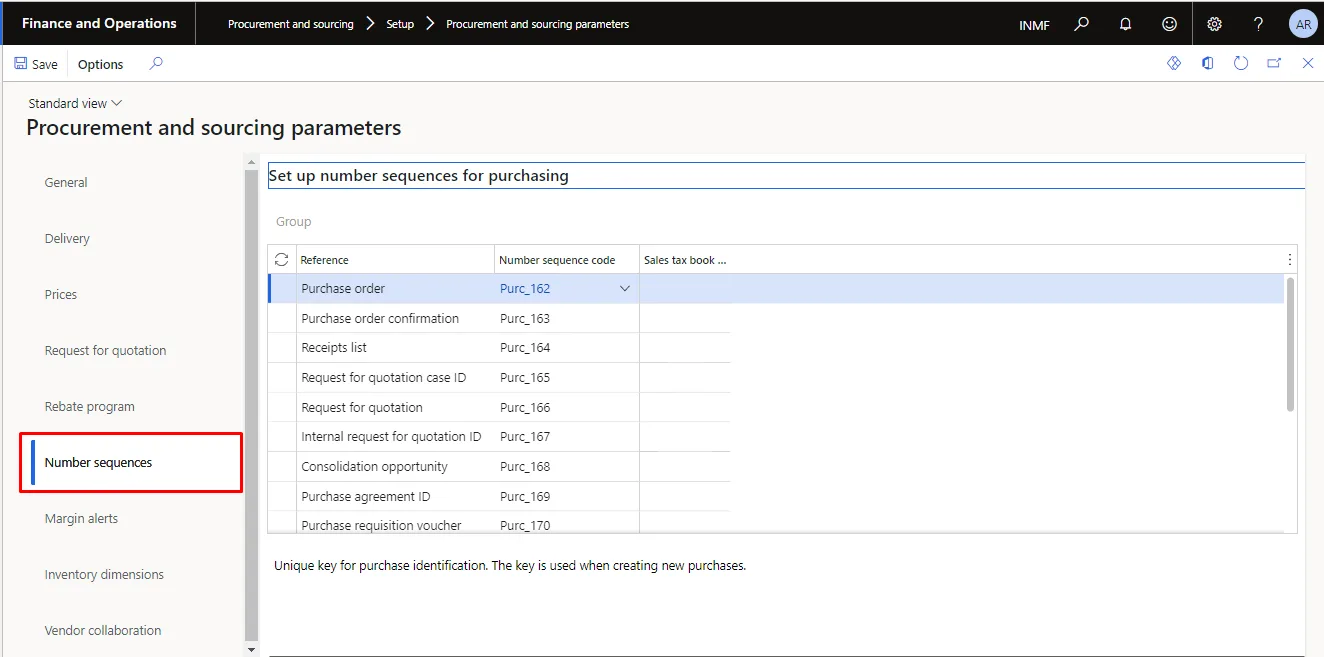Open the Purc_162 number sequence dropdown arrow

click(625, 288)
